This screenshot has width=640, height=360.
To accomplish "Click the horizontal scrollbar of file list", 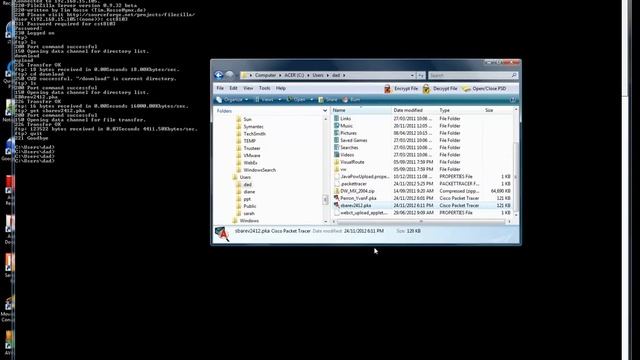I will click(421, 221).
